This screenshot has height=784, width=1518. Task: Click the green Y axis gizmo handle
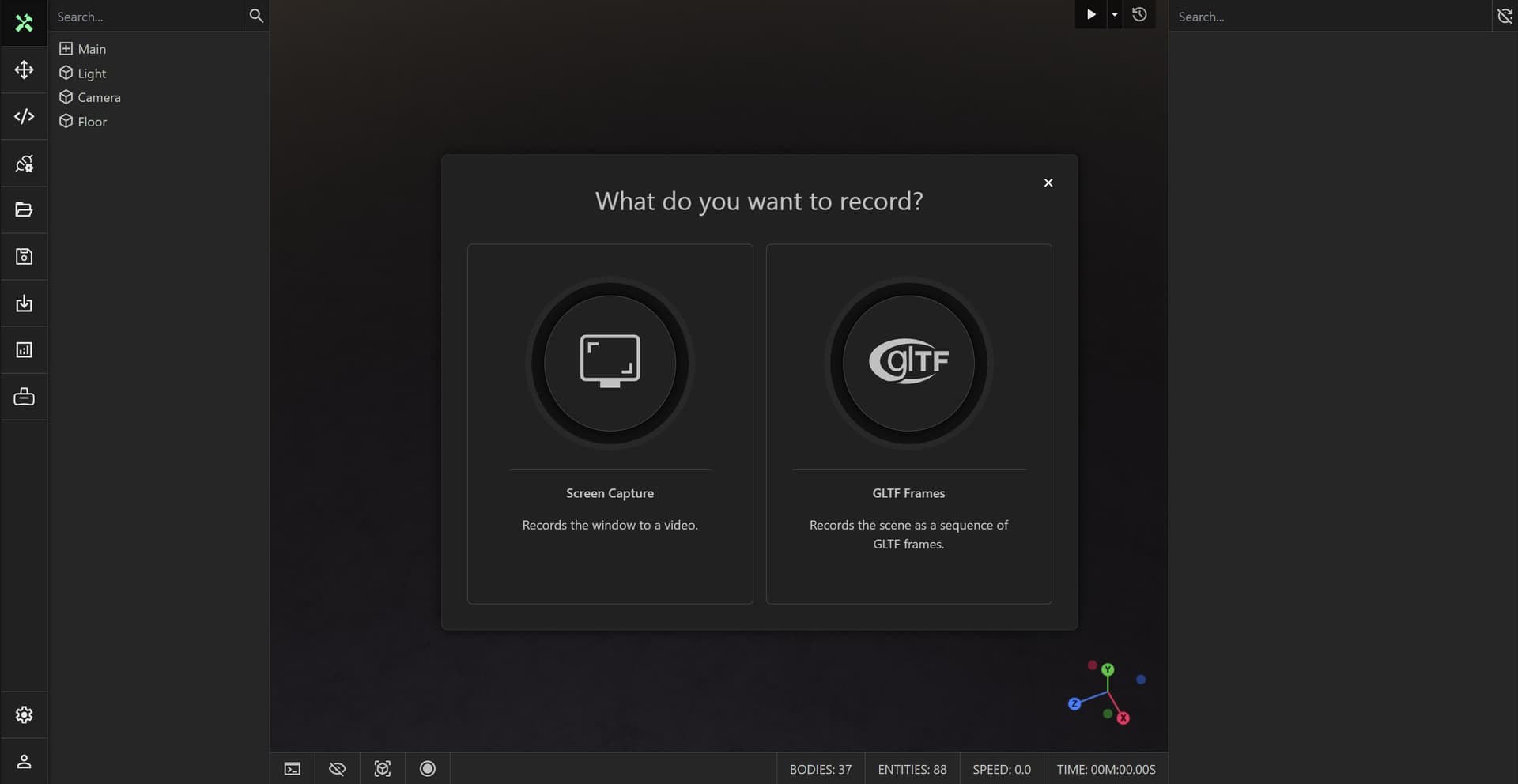(1108, 669)
